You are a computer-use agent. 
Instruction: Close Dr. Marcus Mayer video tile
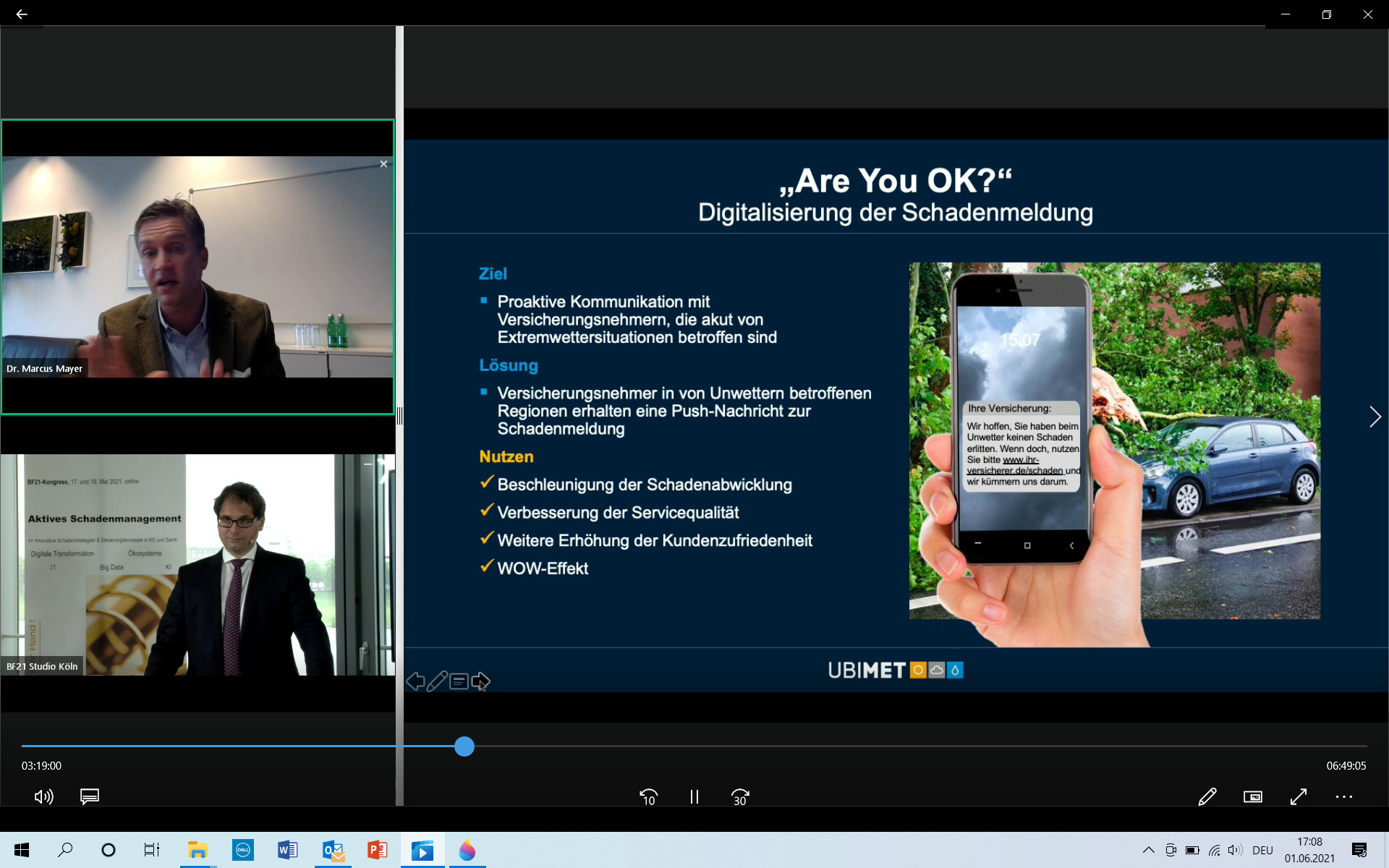click(383, 164)
